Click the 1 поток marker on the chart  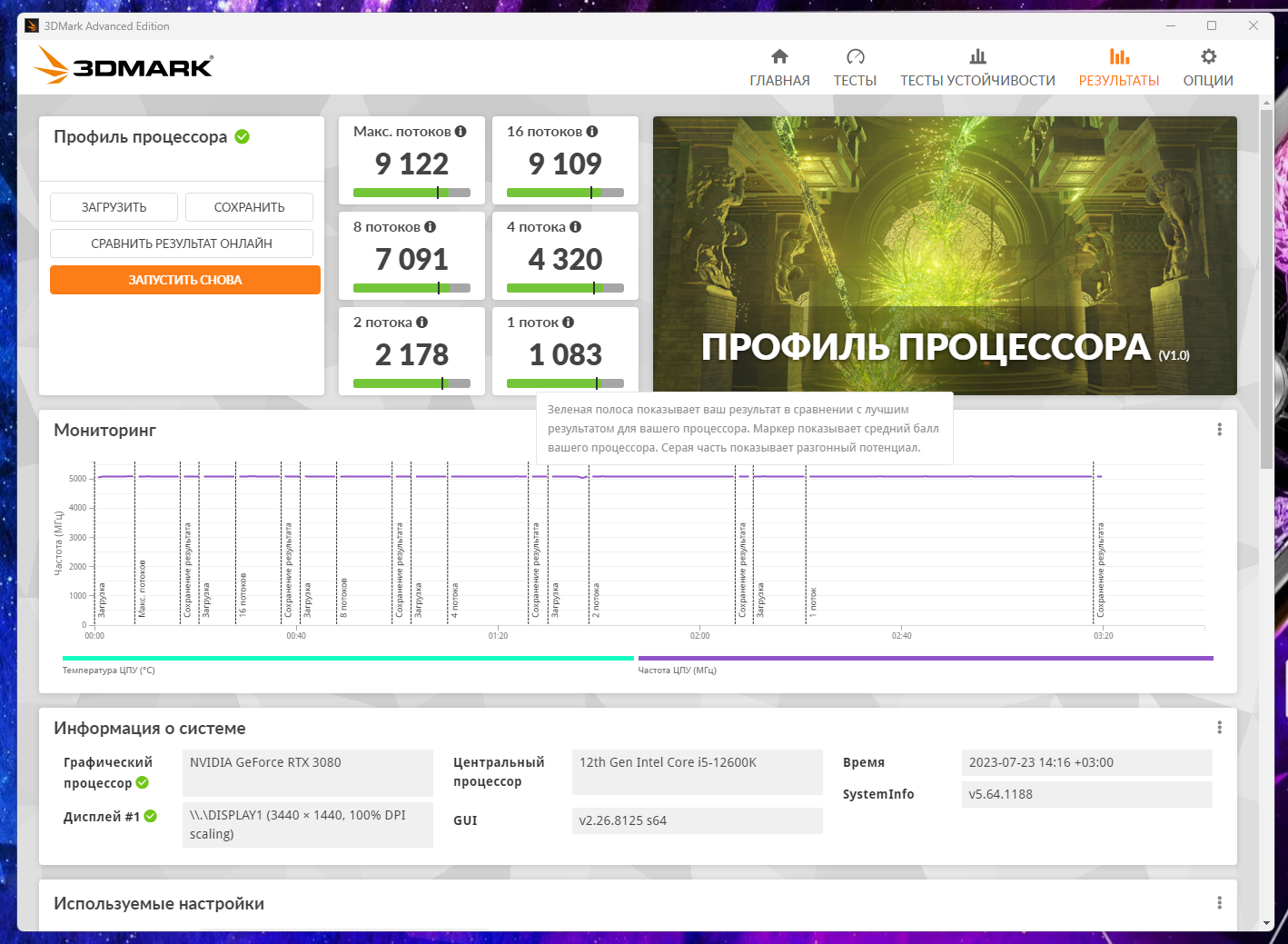[x=814, y=602]
